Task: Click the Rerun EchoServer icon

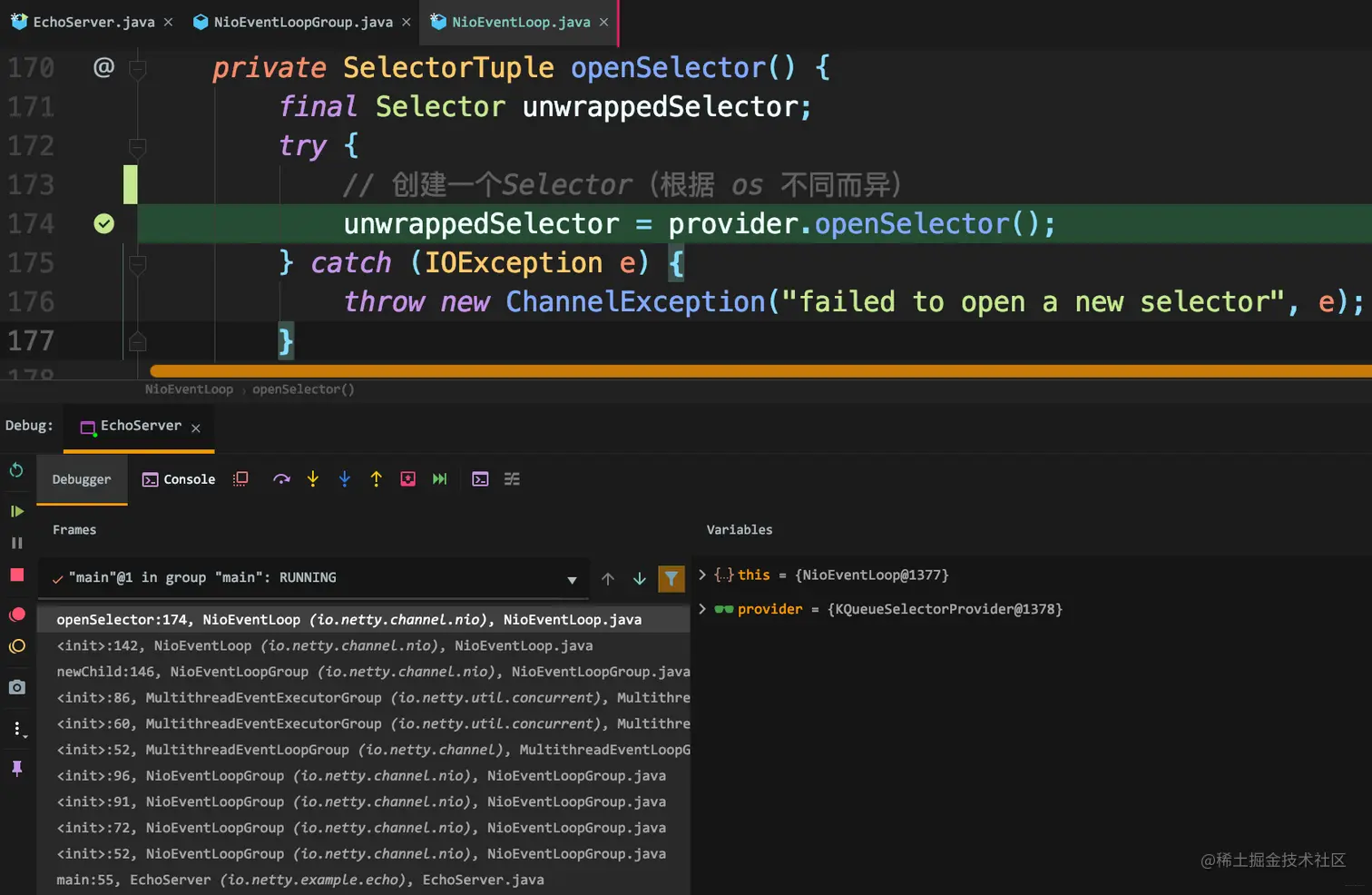Action: [x=16, y=470]
